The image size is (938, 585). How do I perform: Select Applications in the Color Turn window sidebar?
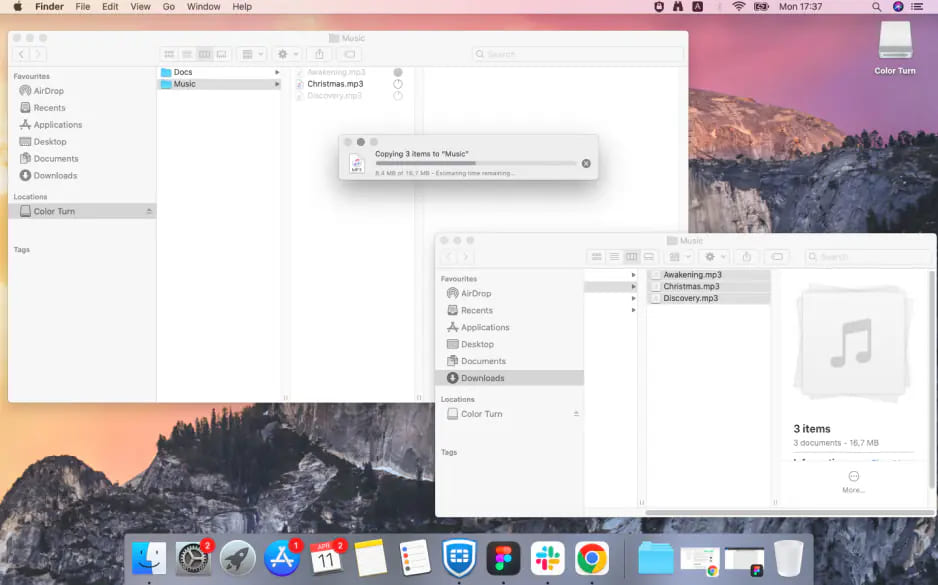[x=57, y=125]
